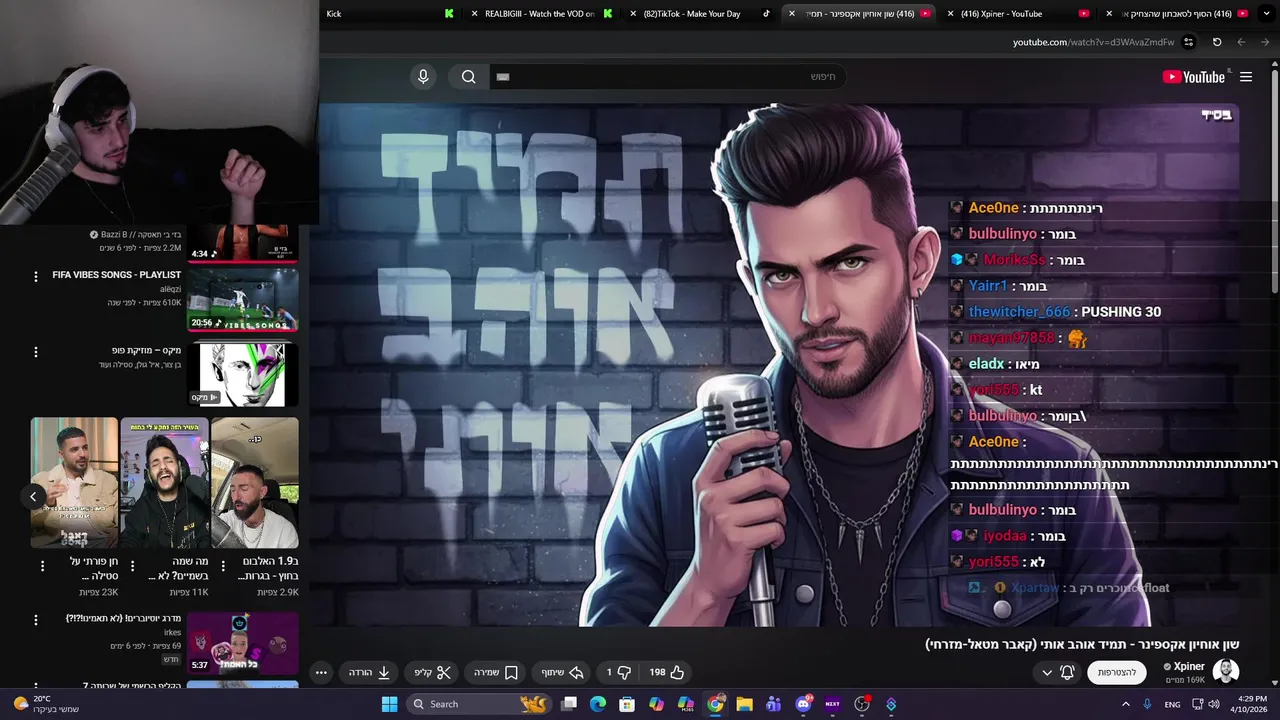Download the video with download button
This screenshot has height=720, width=1280.
(x=369, y=672)
